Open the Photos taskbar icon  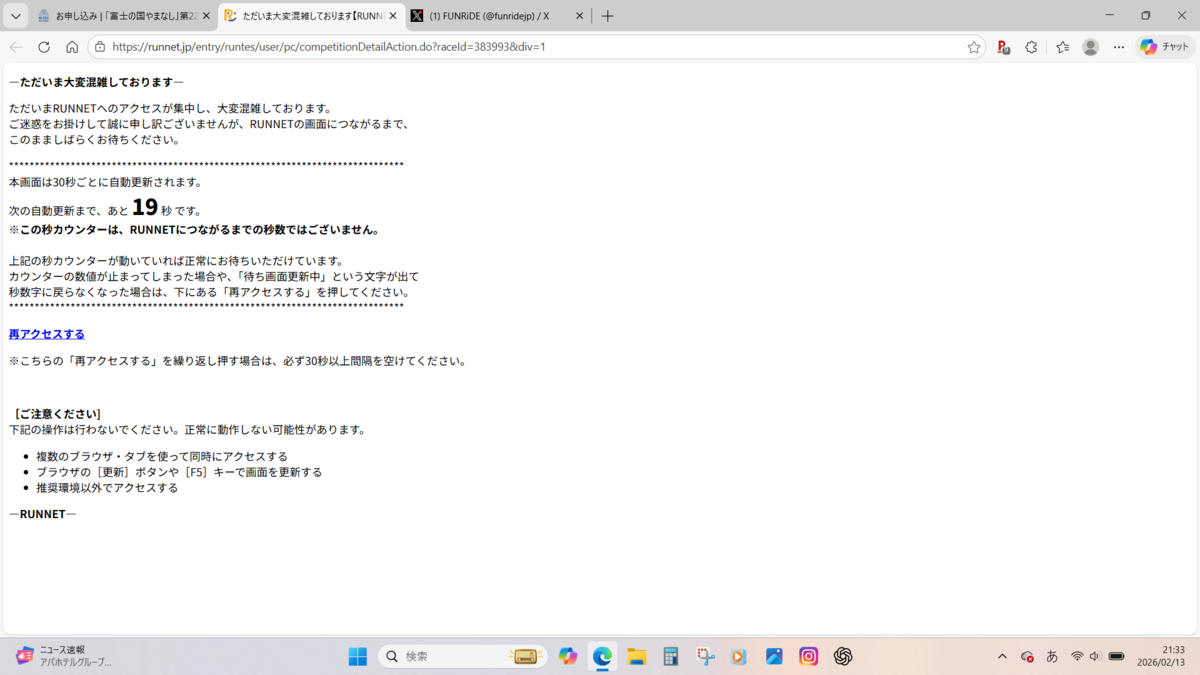[x=774, y=656]
